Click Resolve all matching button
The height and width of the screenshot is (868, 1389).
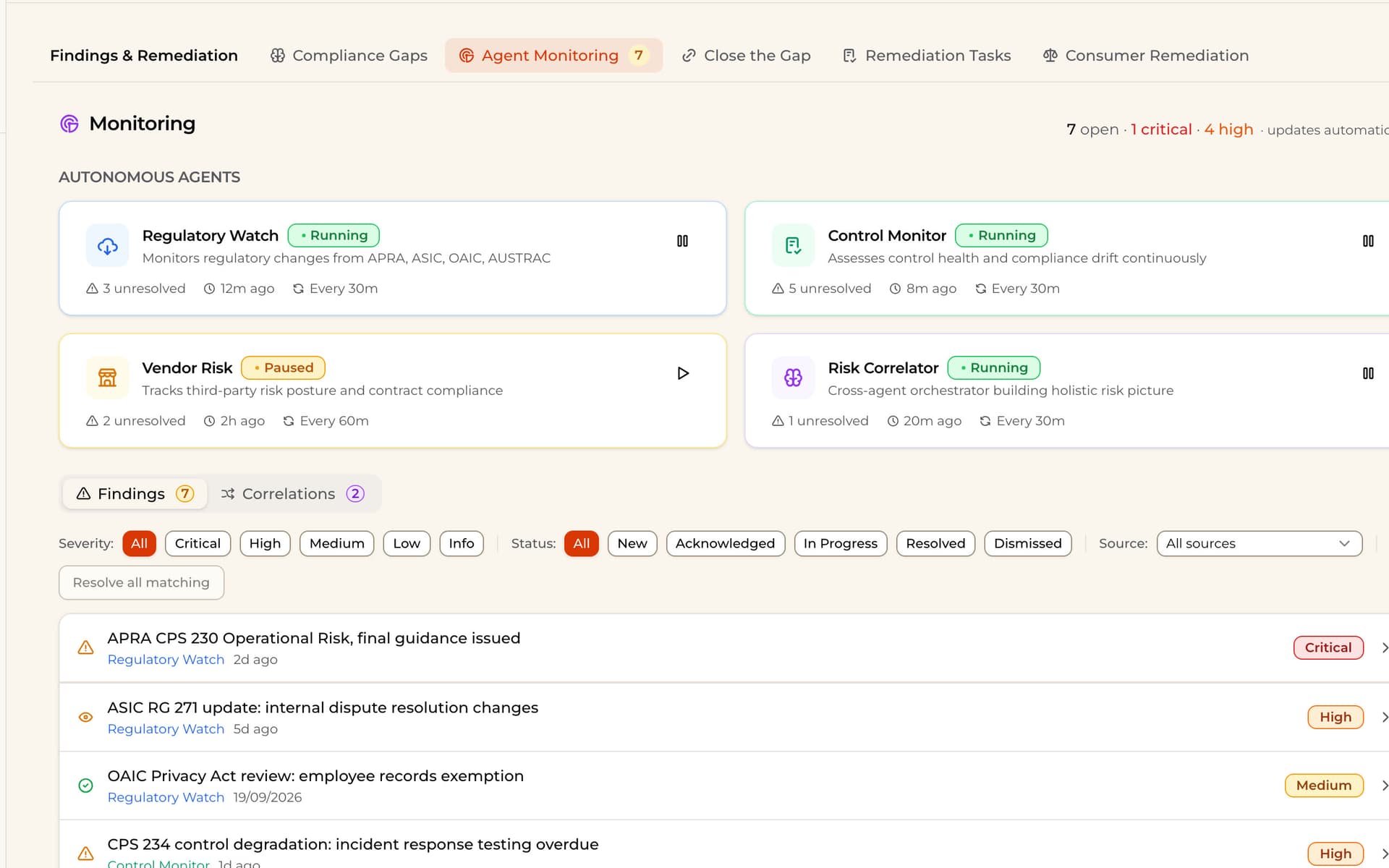click(141, 582)
